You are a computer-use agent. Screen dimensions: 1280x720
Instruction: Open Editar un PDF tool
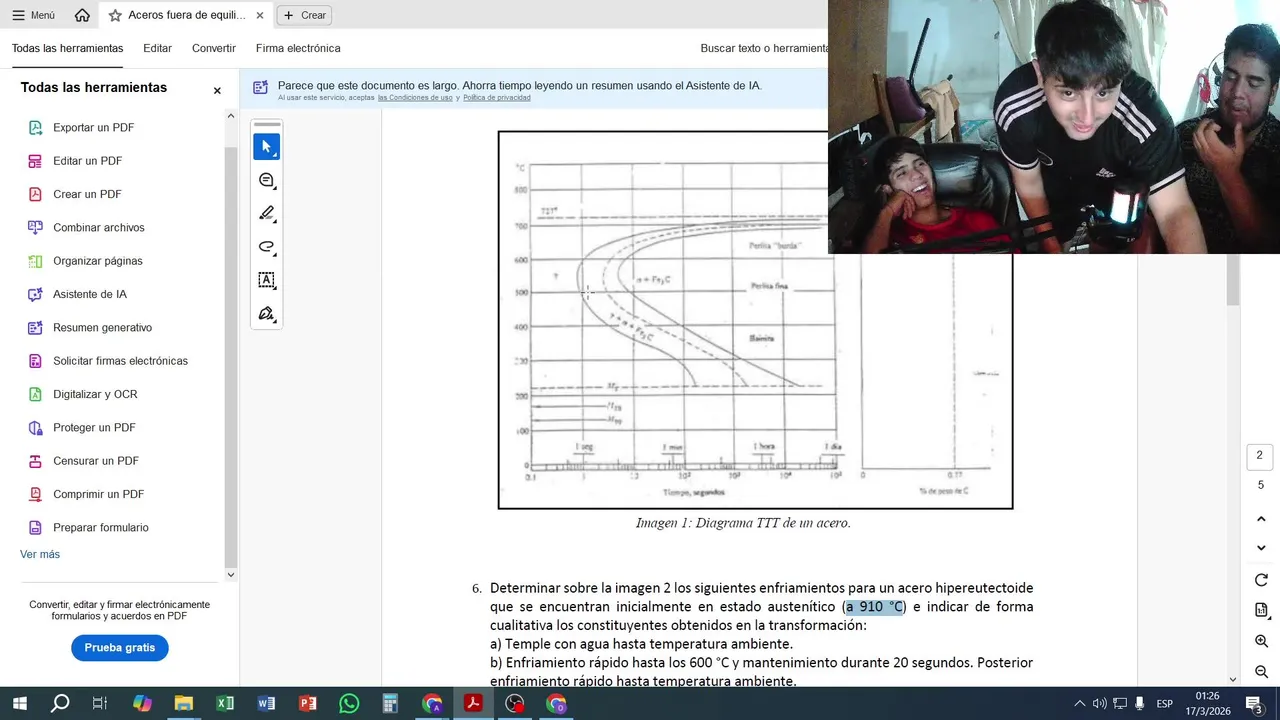87,161
